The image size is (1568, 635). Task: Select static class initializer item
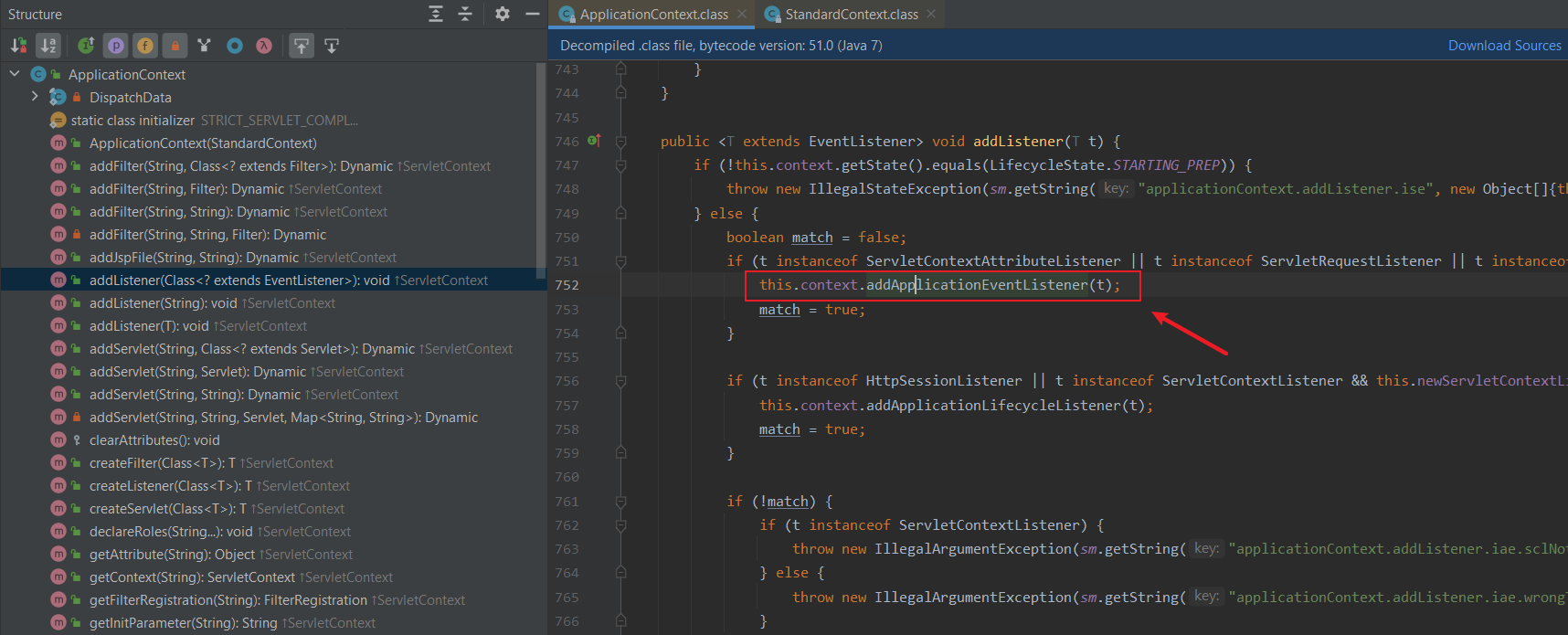pyautogui.click(x=133, y=121)
